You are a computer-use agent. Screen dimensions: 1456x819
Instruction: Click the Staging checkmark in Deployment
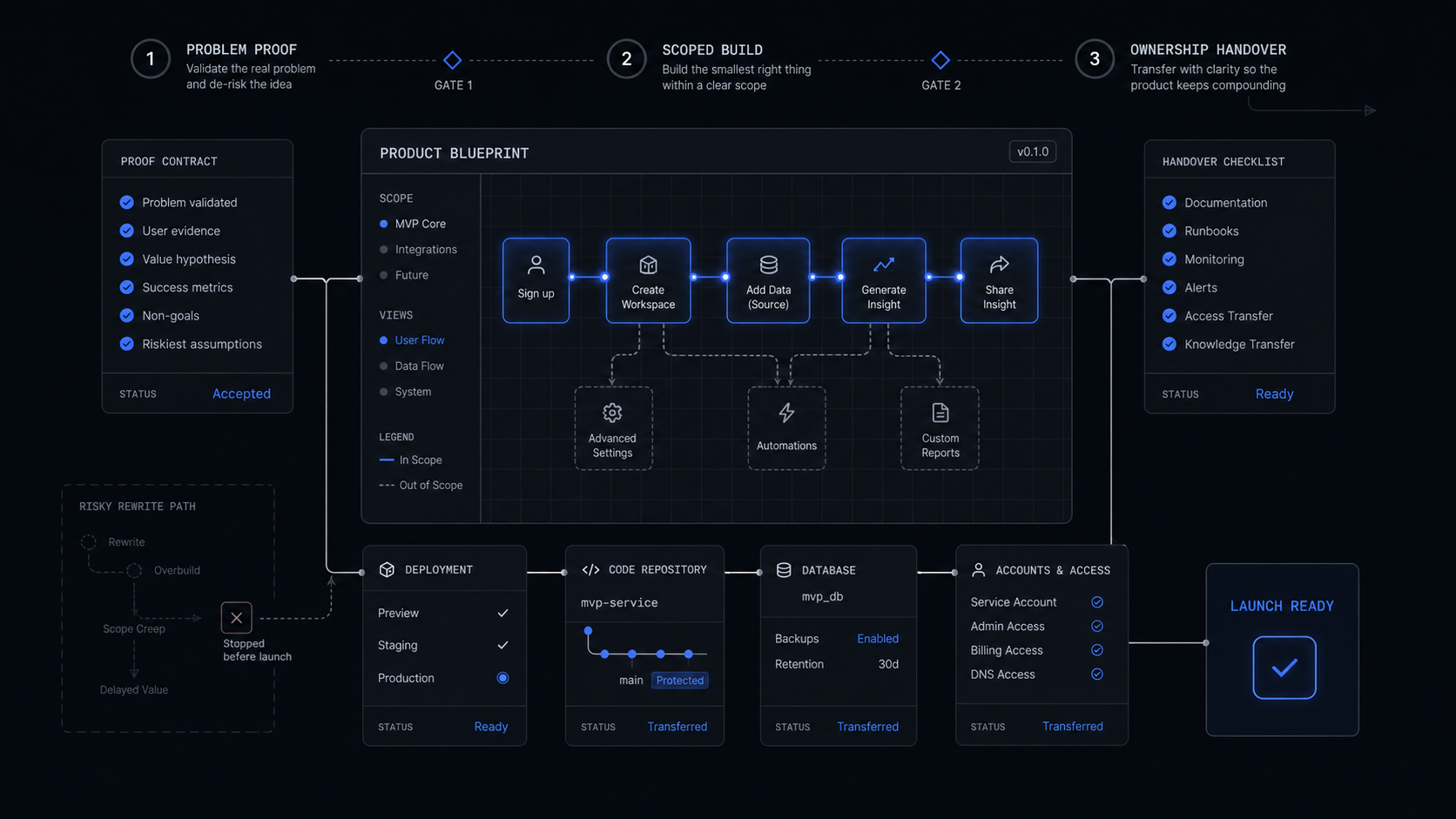(x=502, y=645)
